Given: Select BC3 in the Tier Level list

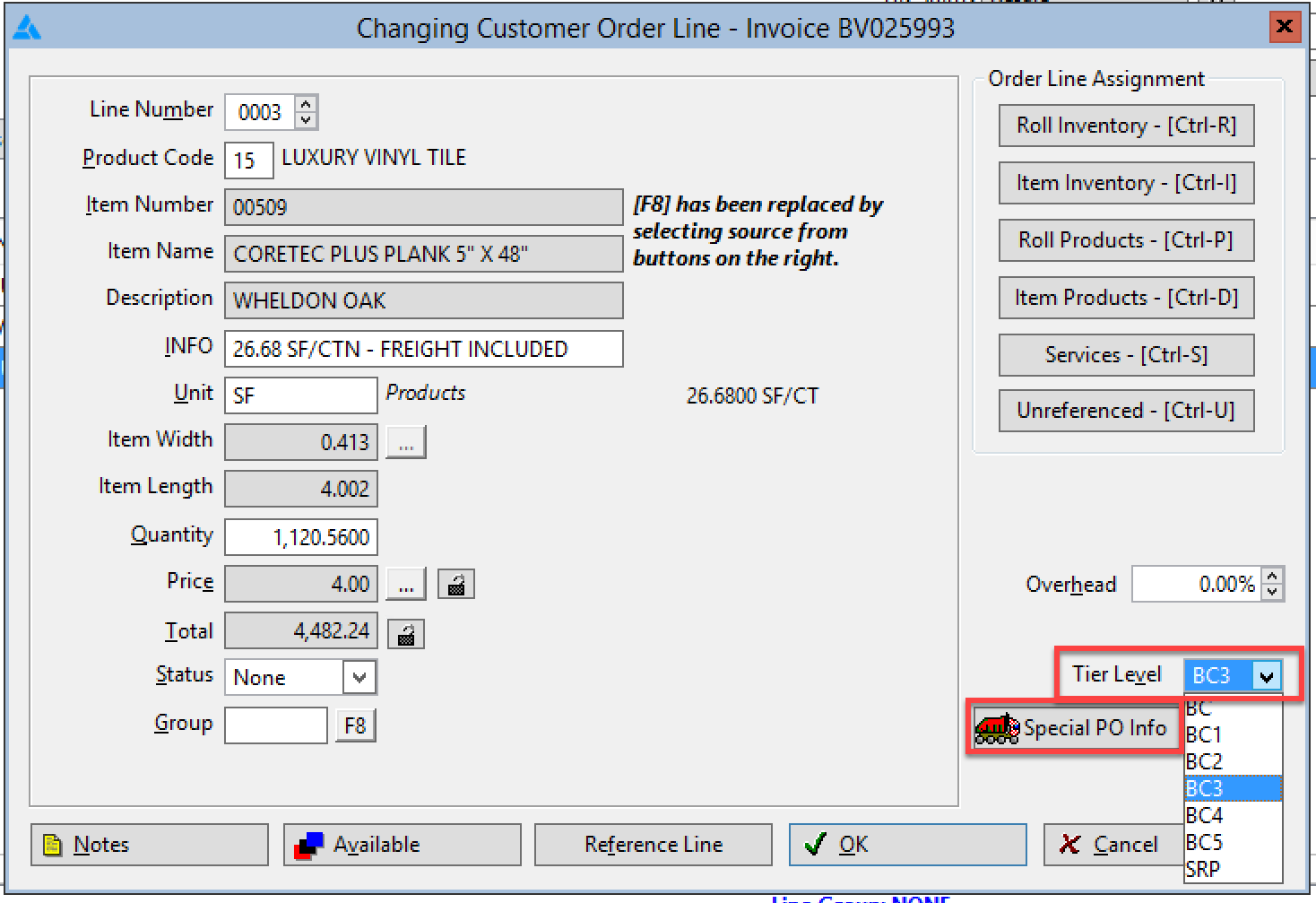Looking at the screenshot, I should tap(1233, 788).
